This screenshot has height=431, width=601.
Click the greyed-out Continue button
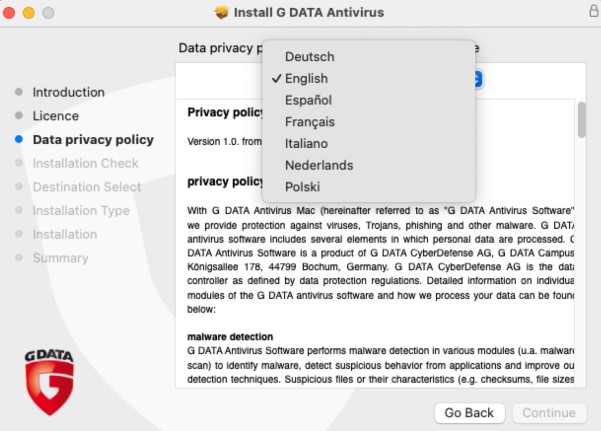(x=549, y=413)
